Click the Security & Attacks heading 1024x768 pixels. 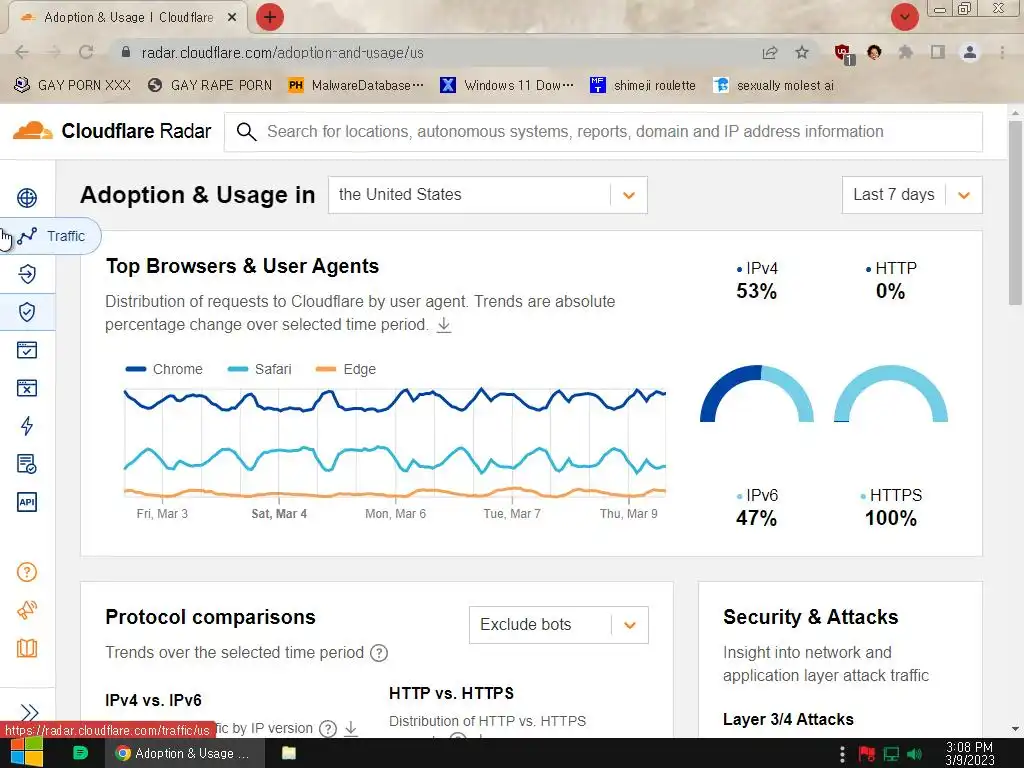point(810,617)
